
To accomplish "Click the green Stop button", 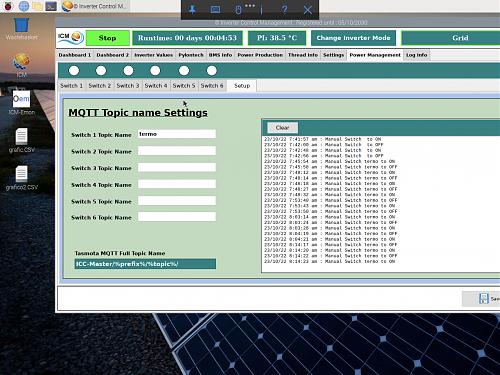I will point(107,38).
